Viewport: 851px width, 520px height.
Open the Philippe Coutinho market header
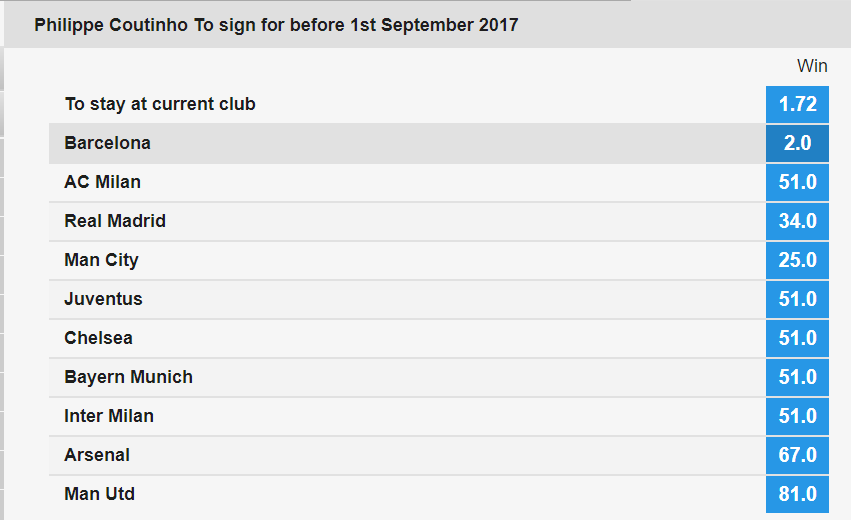click(x=276, y=24)
